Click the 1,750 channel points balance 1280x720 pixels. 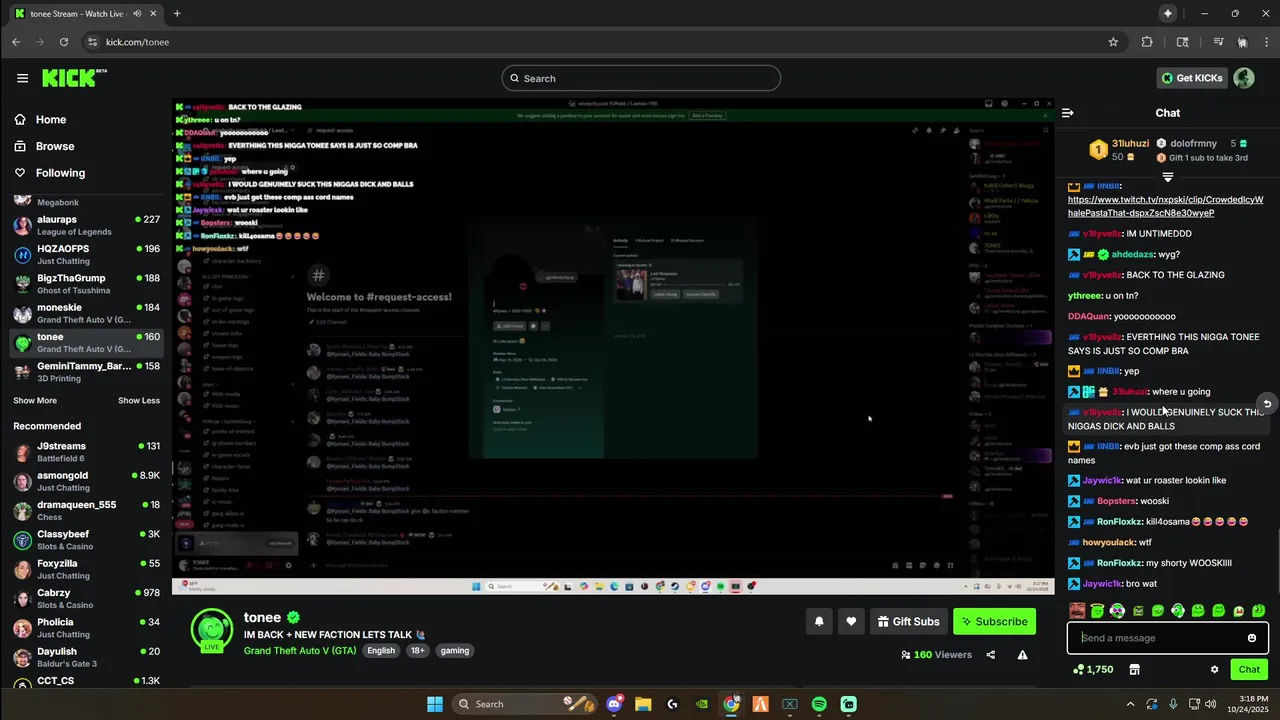click(1092, 669)
